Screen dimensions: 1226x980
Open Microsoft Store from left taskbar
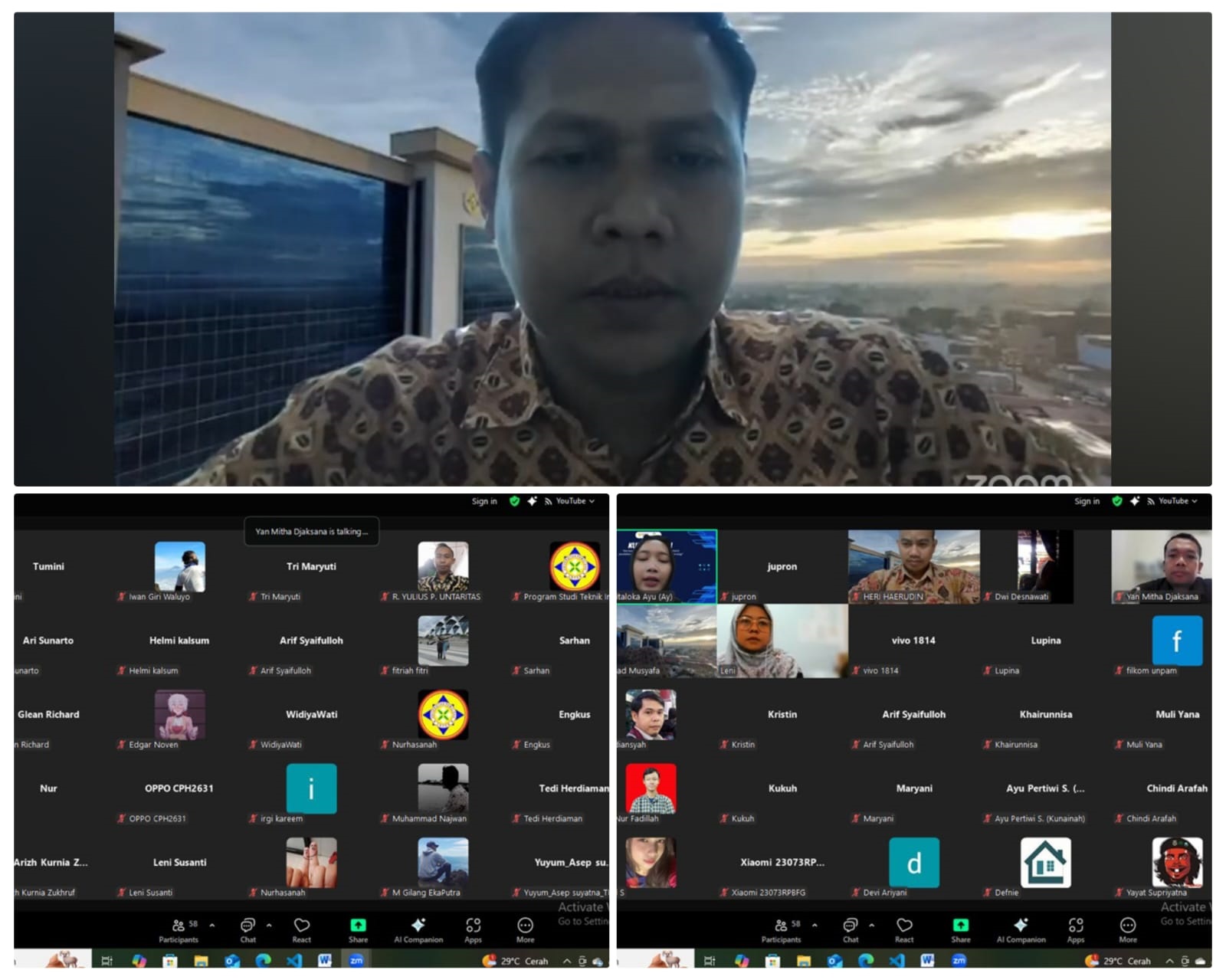170,960
